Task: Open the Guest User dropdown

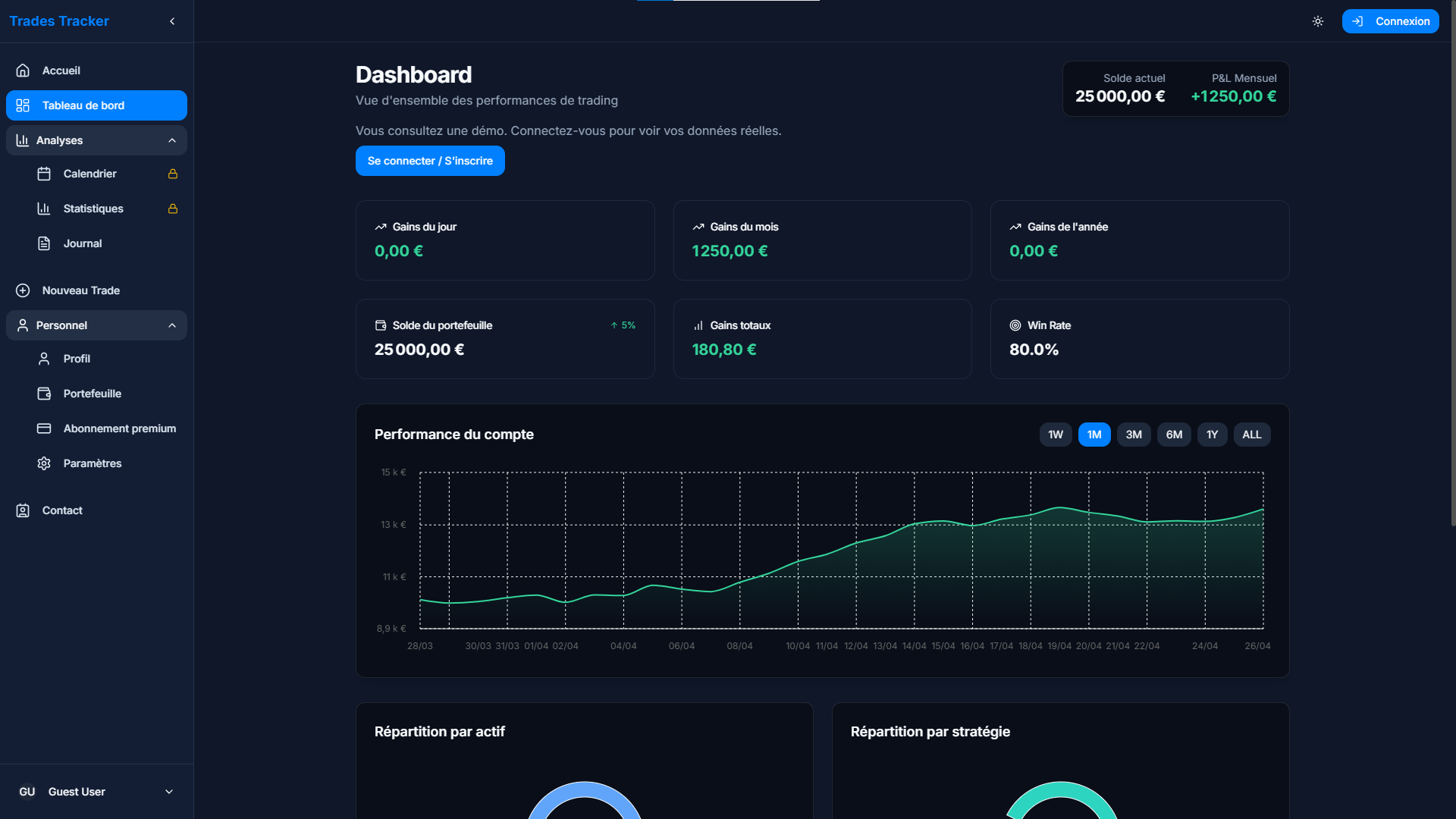Action: (169, 792)
